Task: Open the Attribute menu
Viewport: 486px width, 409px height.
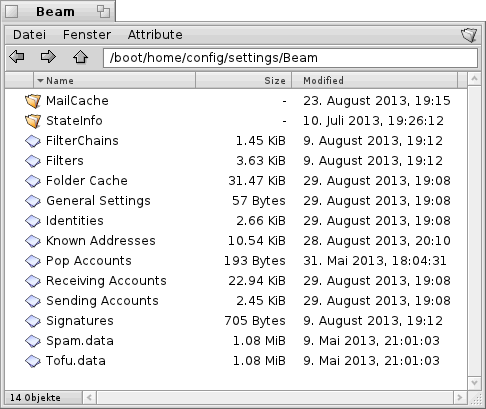Action: point(155,35)
